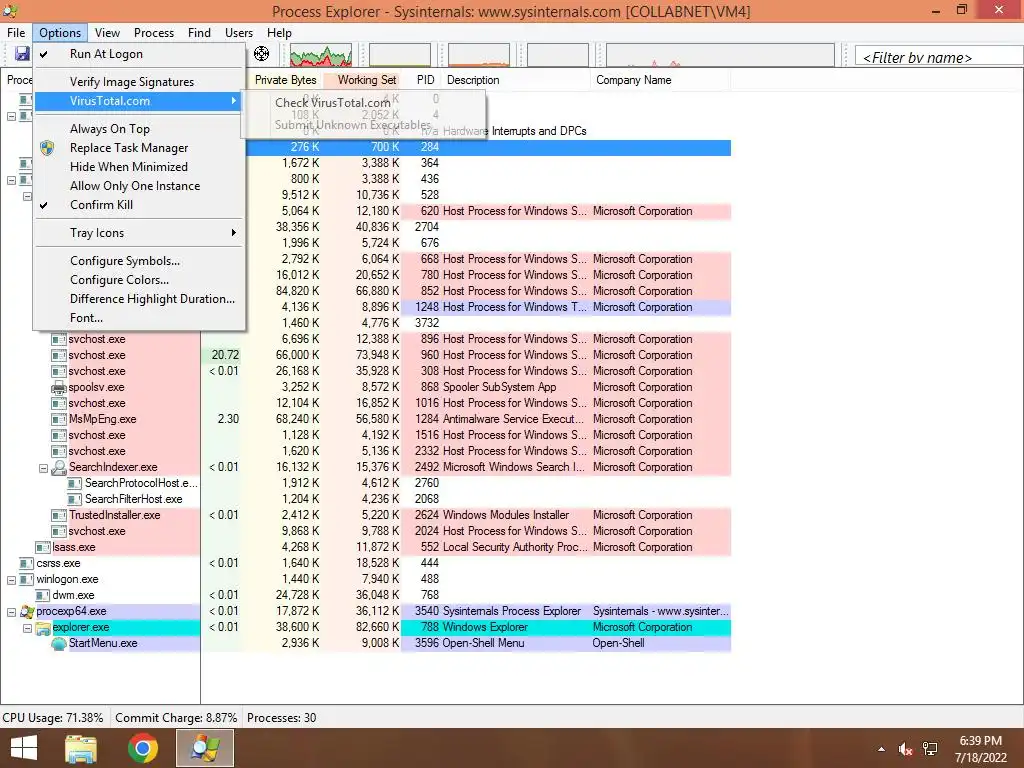Click the procexp64.exe process icon

(27, 611)
